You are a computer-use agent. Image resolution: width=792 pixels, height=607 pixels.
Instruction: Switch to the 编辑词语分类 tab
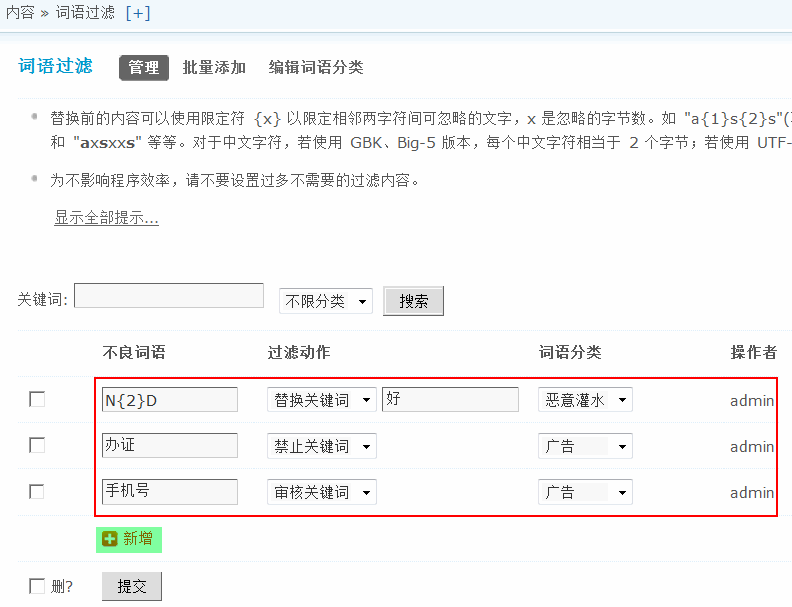click(316, 67)
